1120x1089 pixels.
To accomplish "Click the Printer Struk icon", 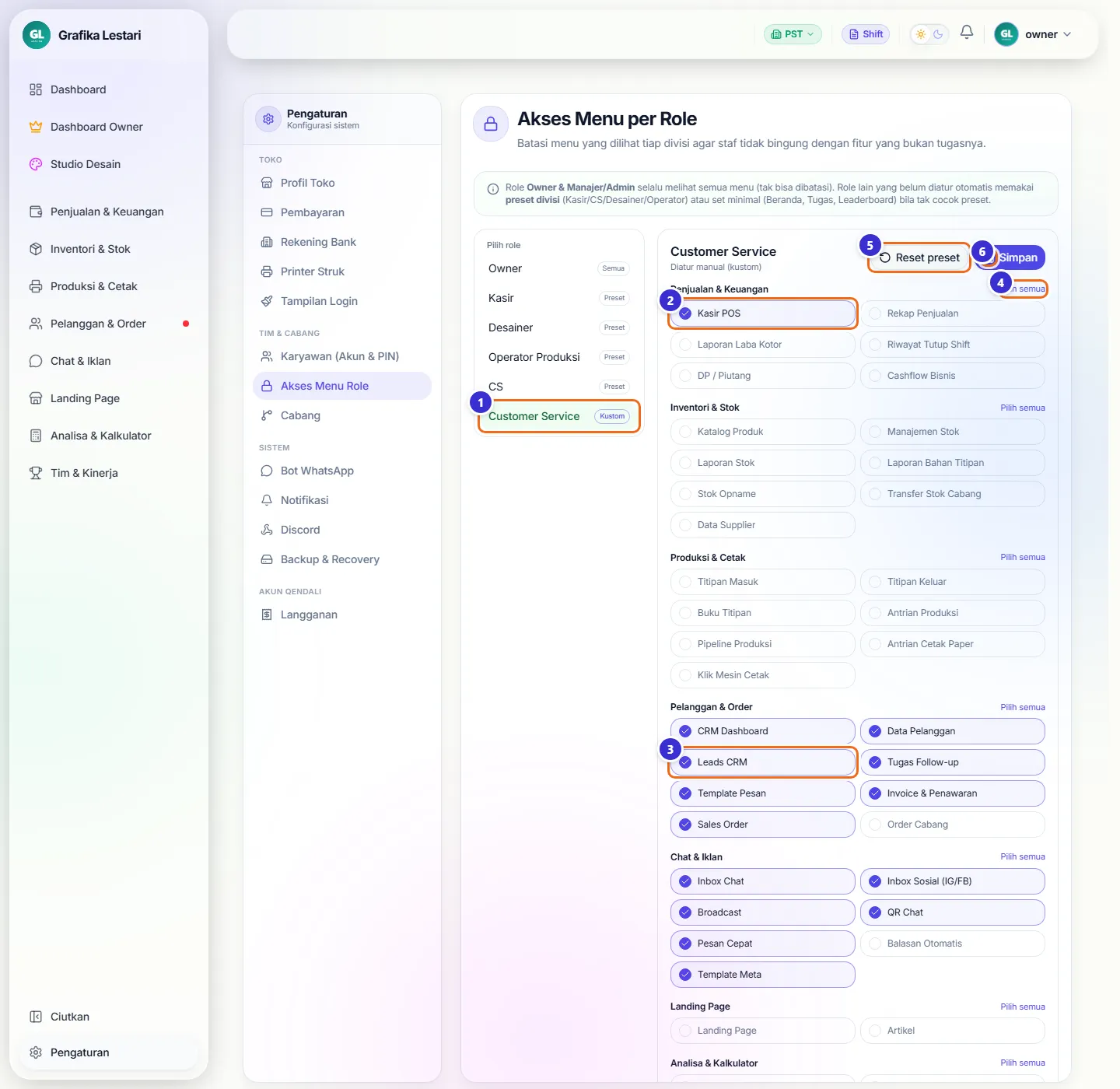I will pos(267,271).
